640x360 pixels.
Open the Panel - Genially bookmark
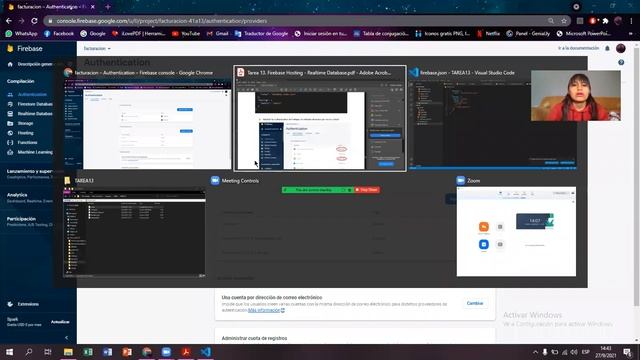528,33
